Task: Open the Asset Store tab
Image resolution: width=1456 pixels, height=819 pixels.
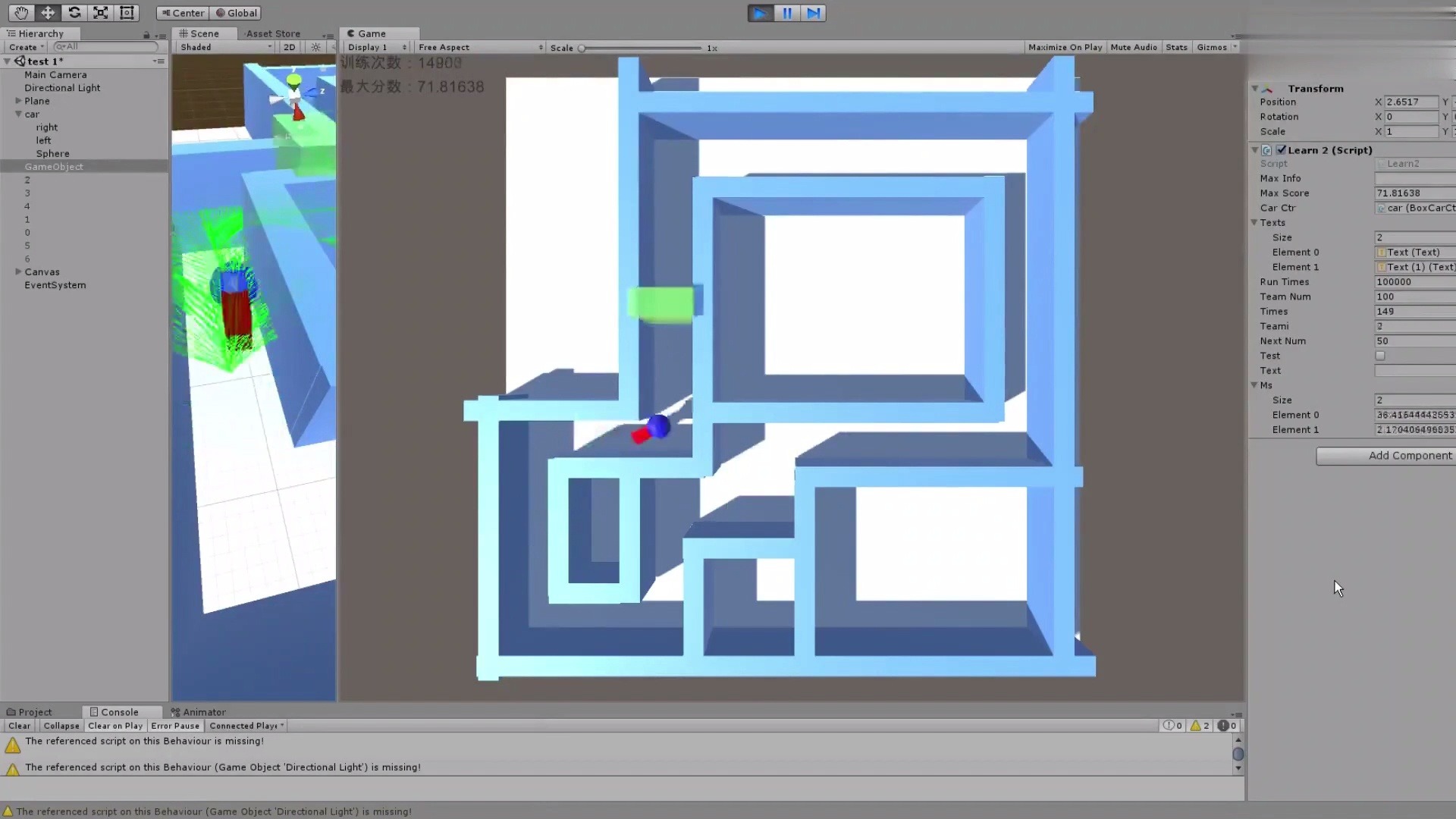Action: (x=273, y=33)
